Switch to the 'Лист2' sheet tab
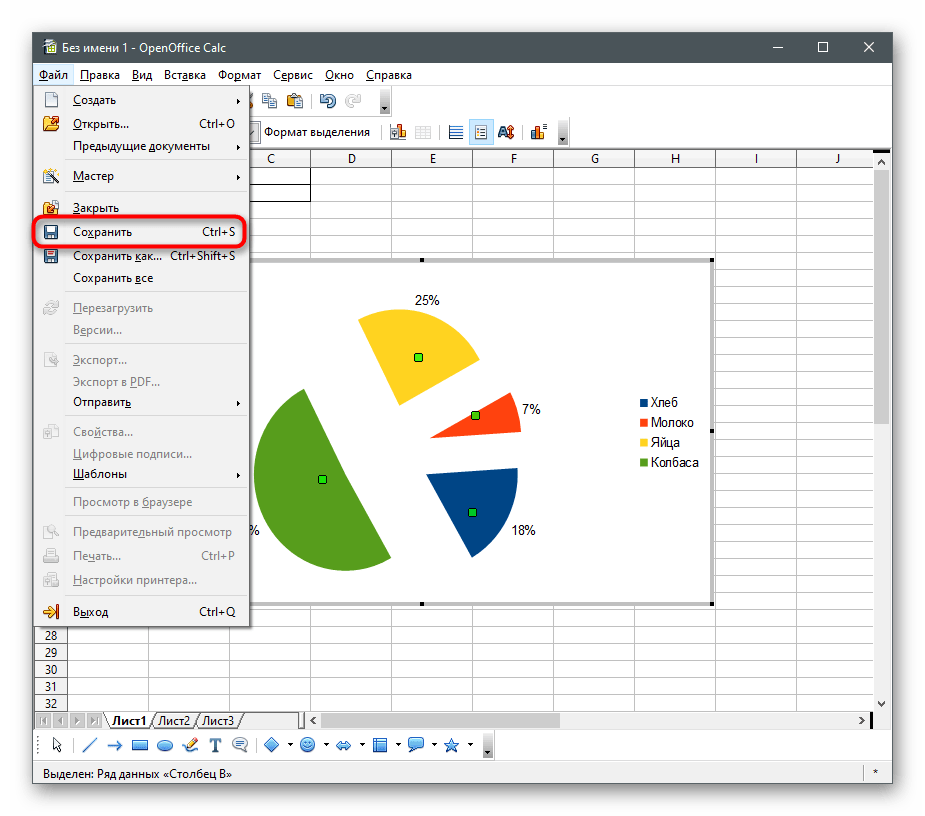 [173, 720]
